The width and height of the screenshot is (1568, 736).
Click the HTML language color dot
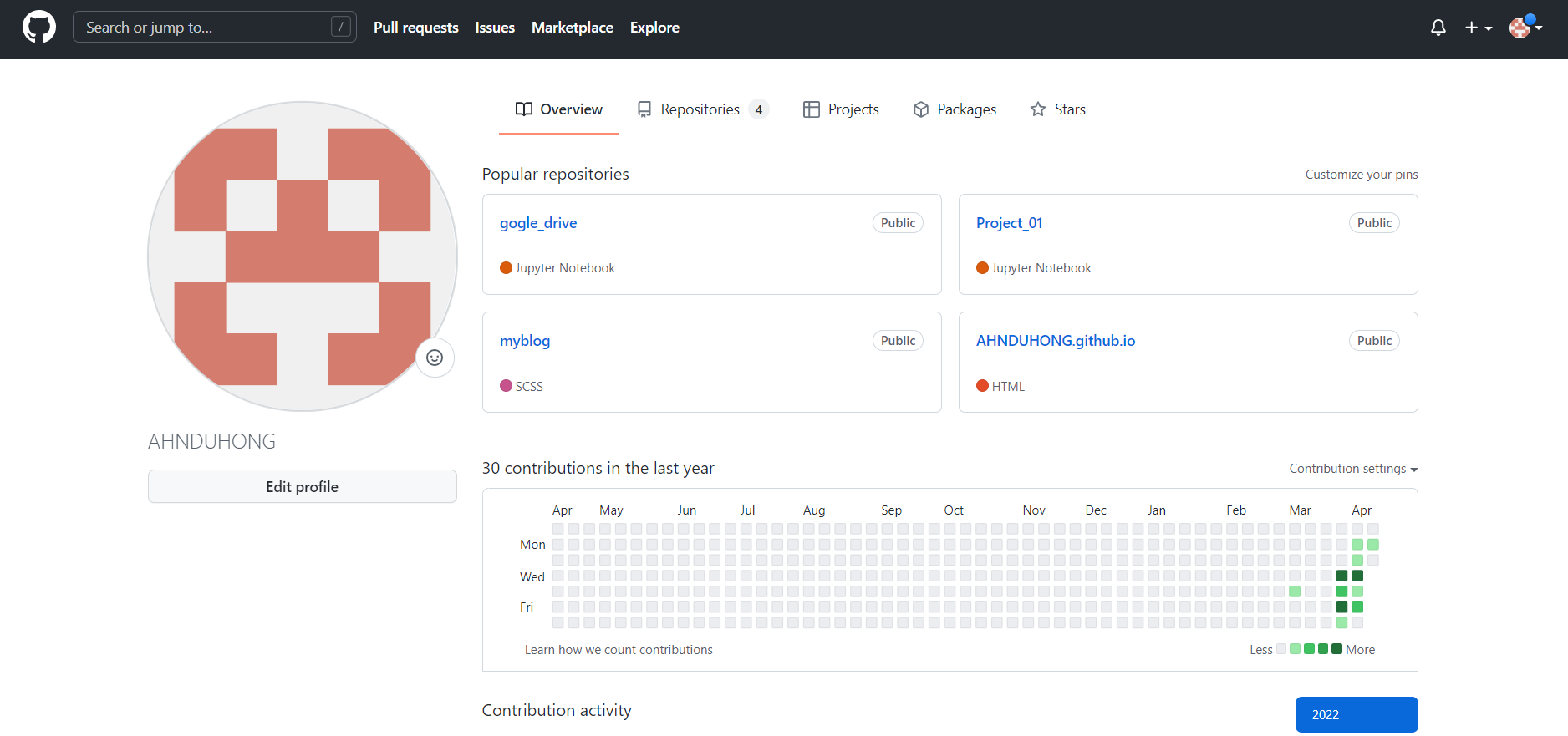[x=982, y=386]
